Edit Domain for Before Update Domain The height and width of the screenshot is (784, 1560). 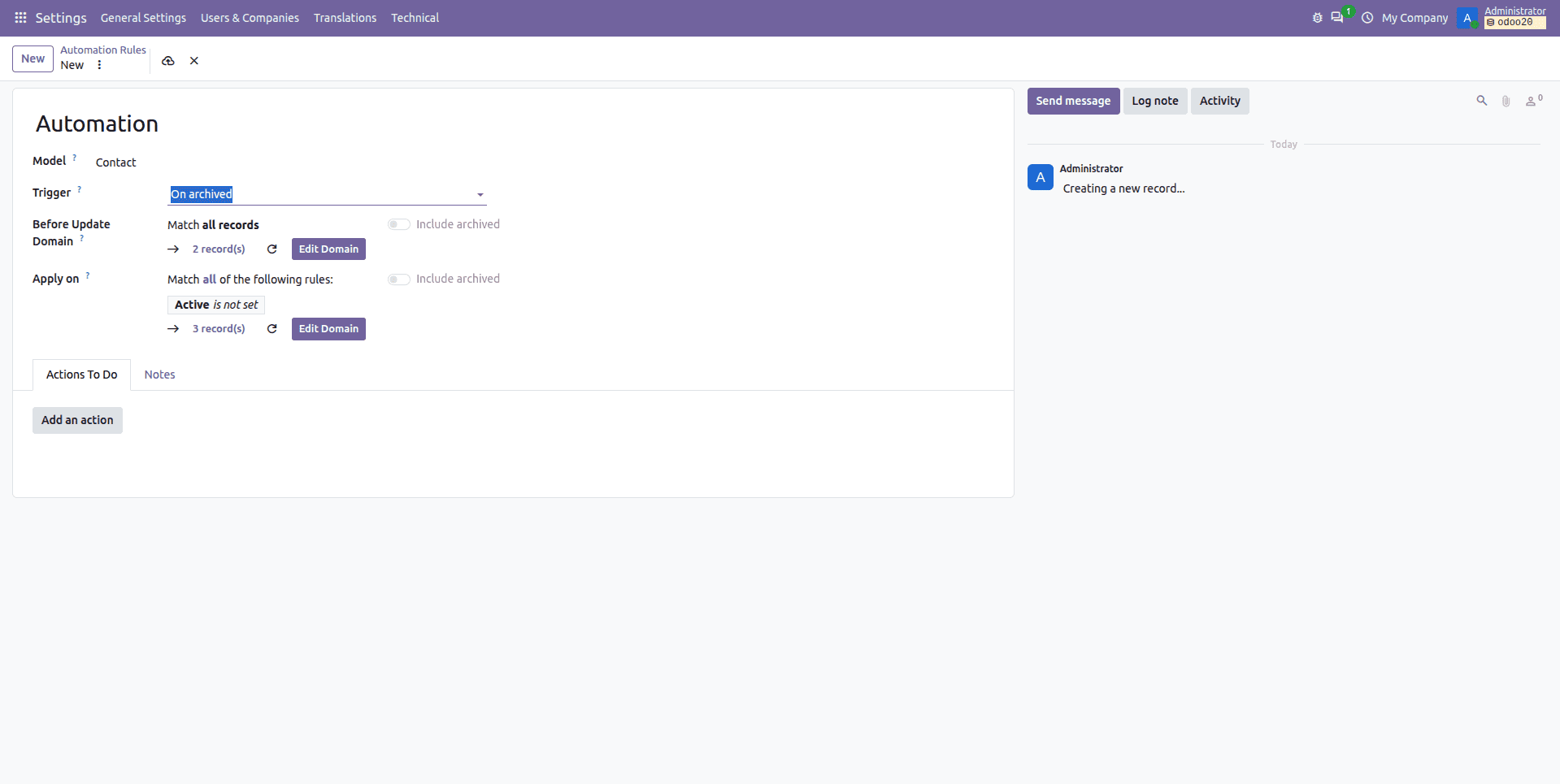[x=328, y=249]
